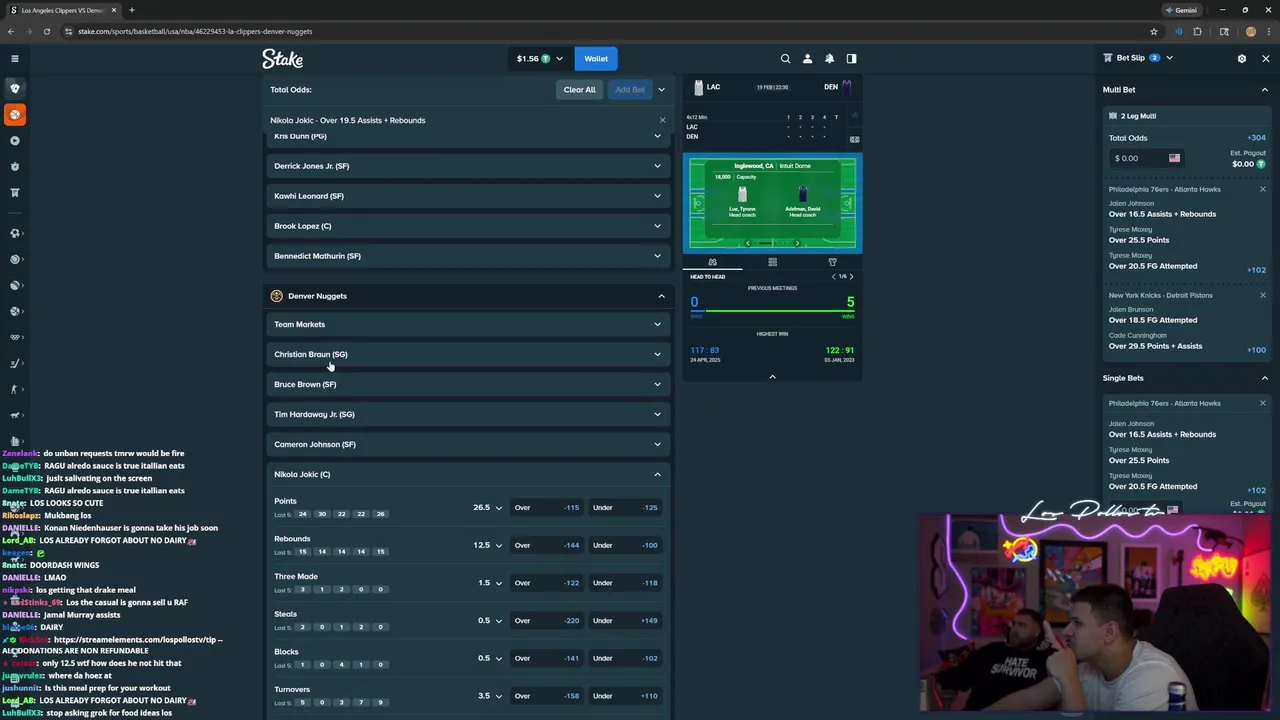The image size is (1280, 720).
Task: Collapse the Single Bets section
Action: 1264,378
